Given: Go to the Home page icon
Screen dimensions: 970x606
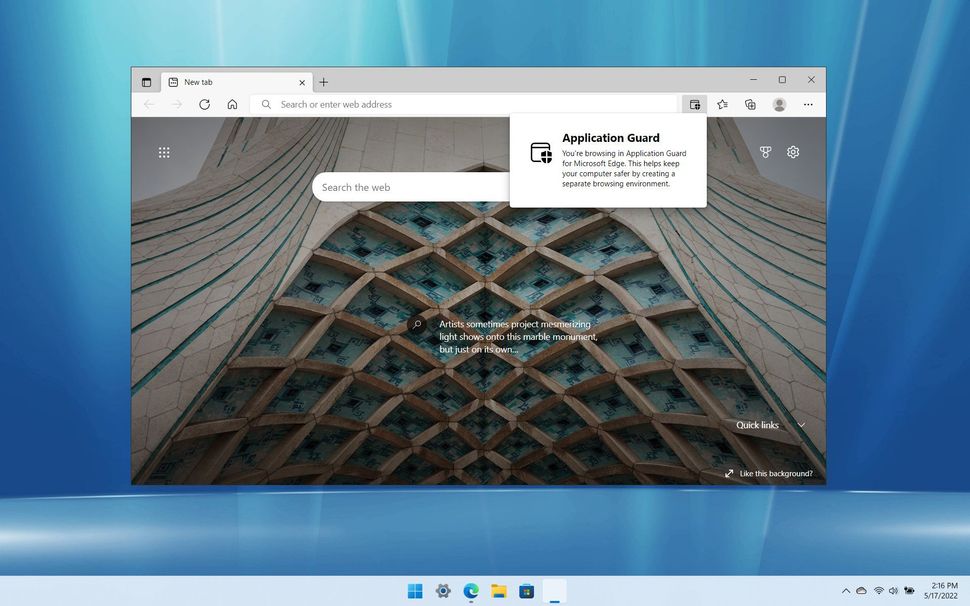Looking at the screenshot, I should tap(232, 104).
